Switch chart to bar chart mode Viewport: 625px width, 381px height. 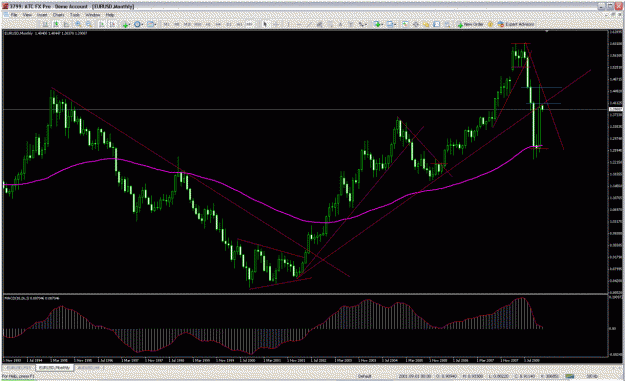pos(46,24)
